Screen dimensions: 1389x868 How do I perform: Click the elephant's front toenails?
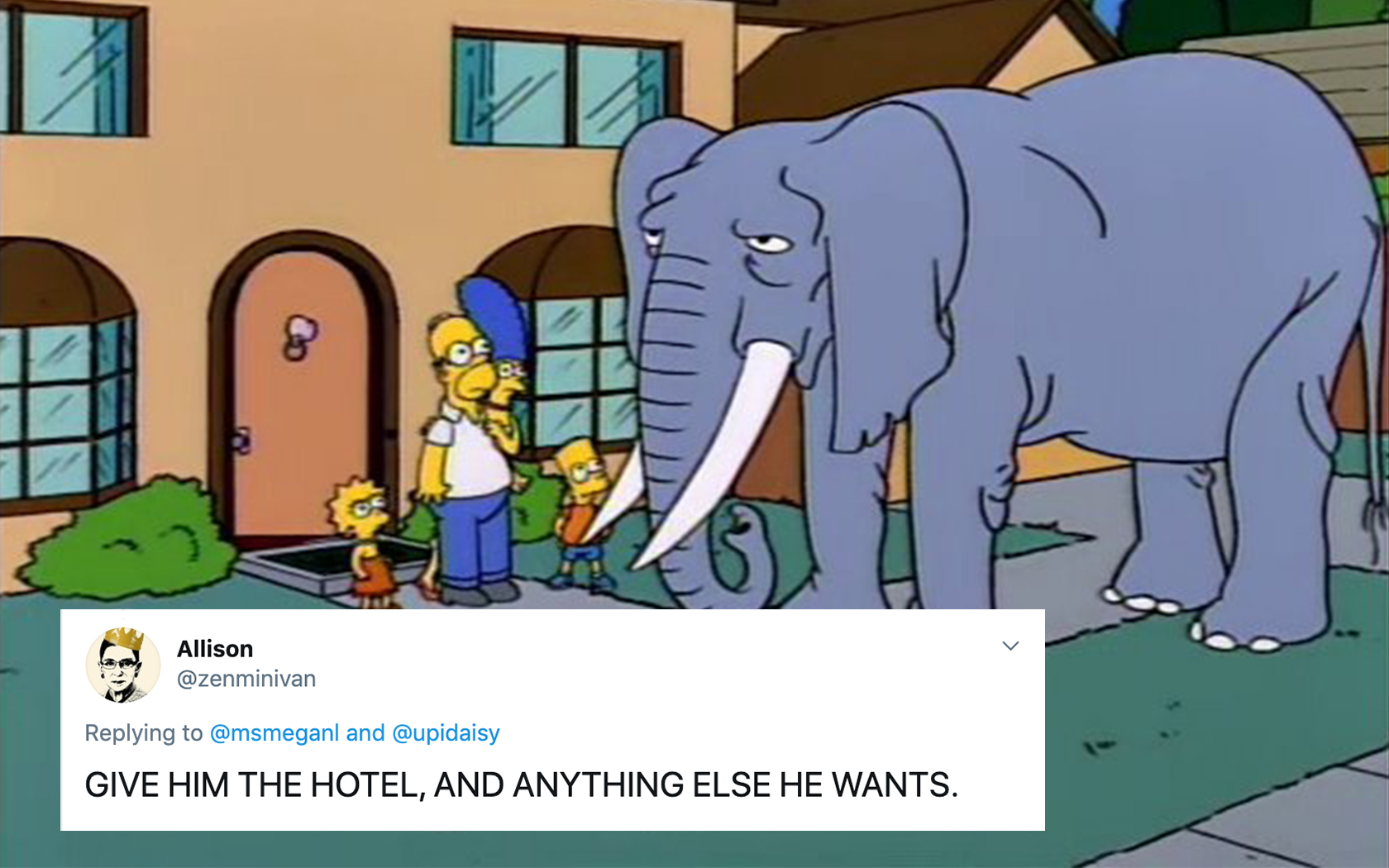coord(1139,603)
